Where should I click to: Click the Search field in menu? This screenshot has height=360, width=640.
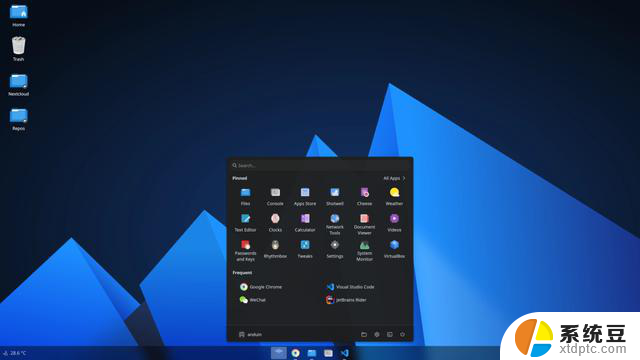pyautogui.click(x=320, y=165)
